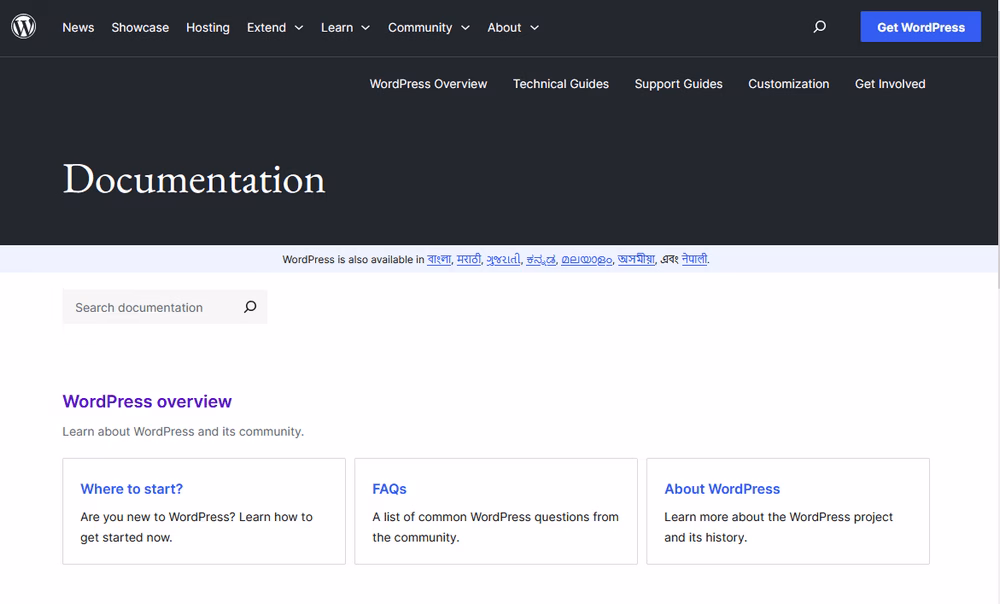Screen dimensions: 1000x604
Task: Open the header search magnifier icon
Action: pos(820,27)
